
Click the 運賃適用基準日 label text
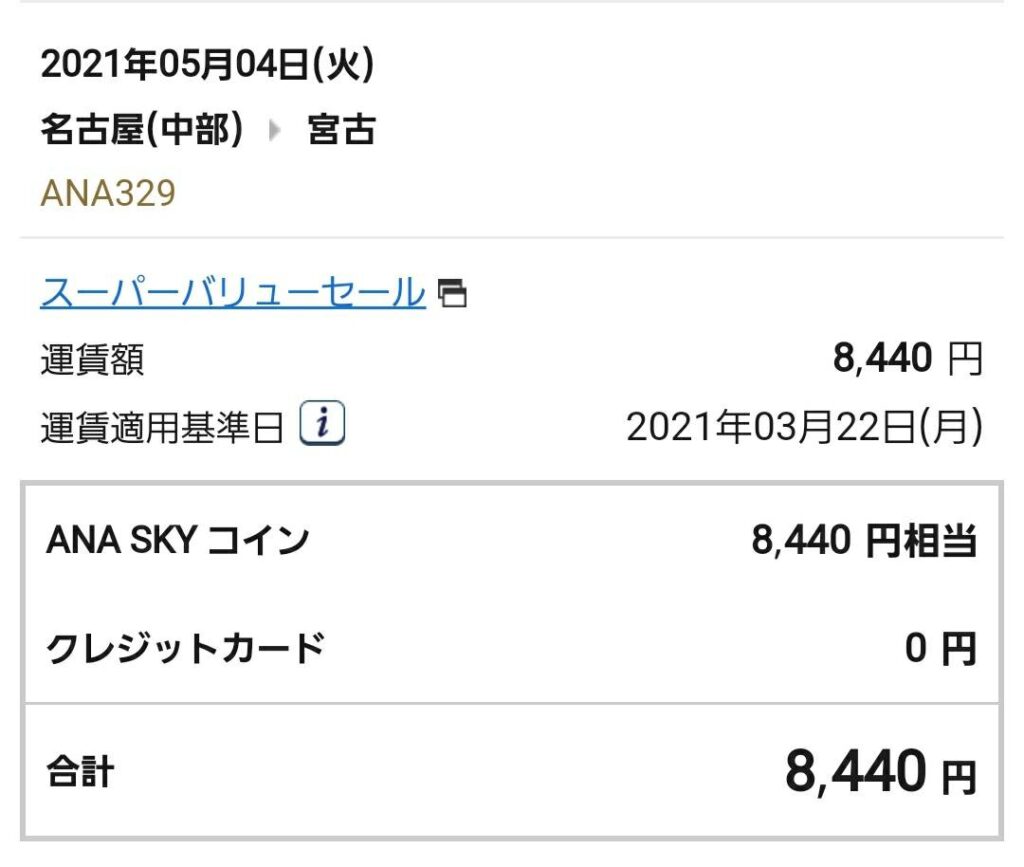click(162, 428)
